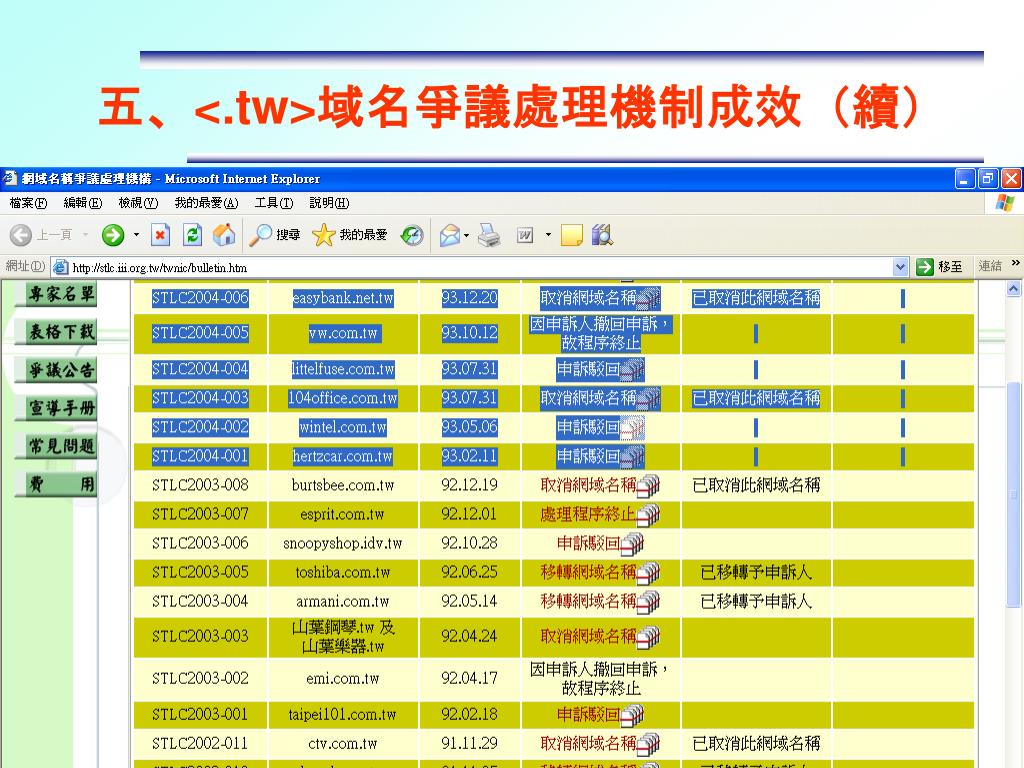Open decision document icon for taipei101.com.tw
Screen dimensions: 1024x768
[x=632, y=715]
